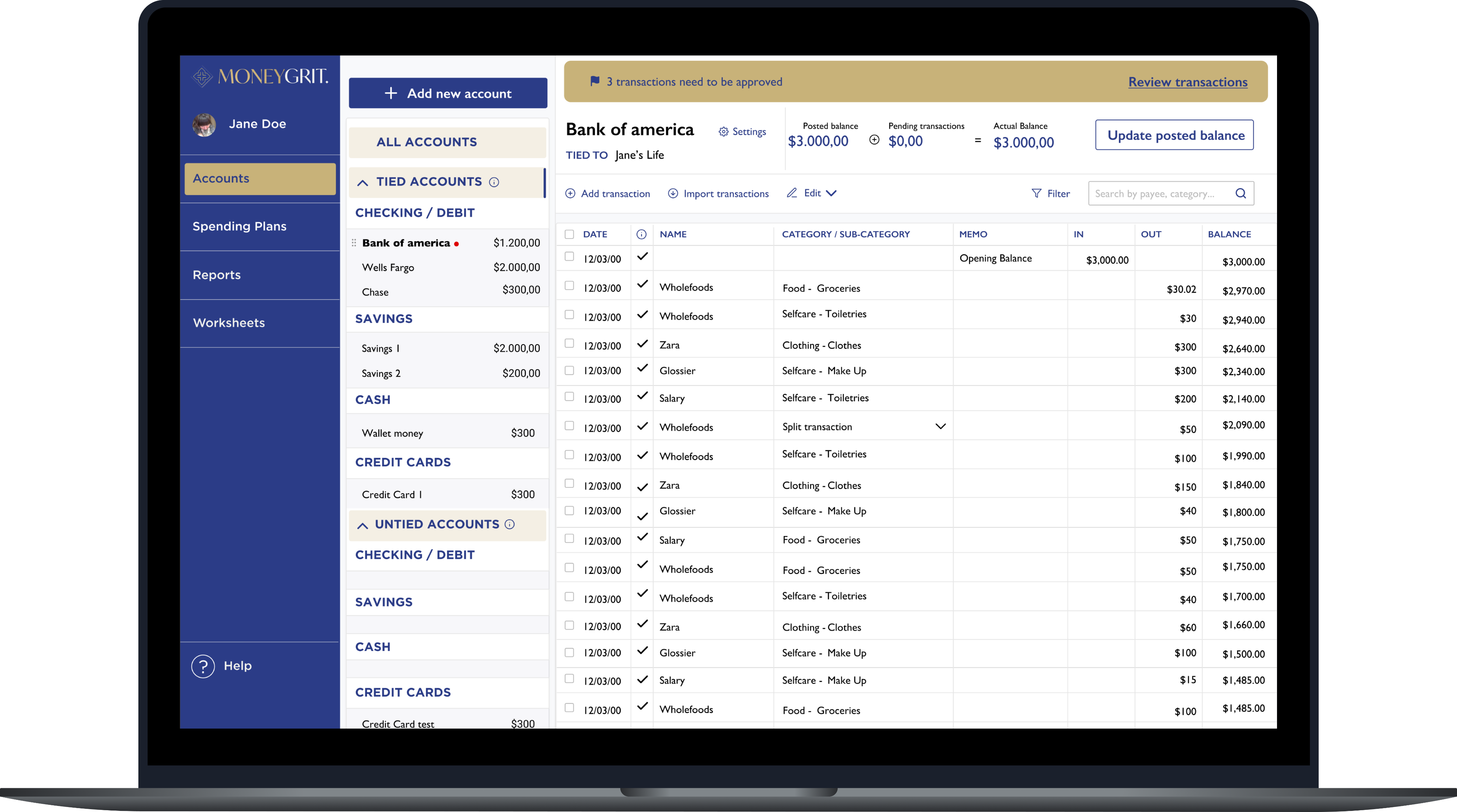Viewport: 1457px width, 812px height.
Task: Click cleared checkmark on Salary $15 row
Action: coord(642,679)
